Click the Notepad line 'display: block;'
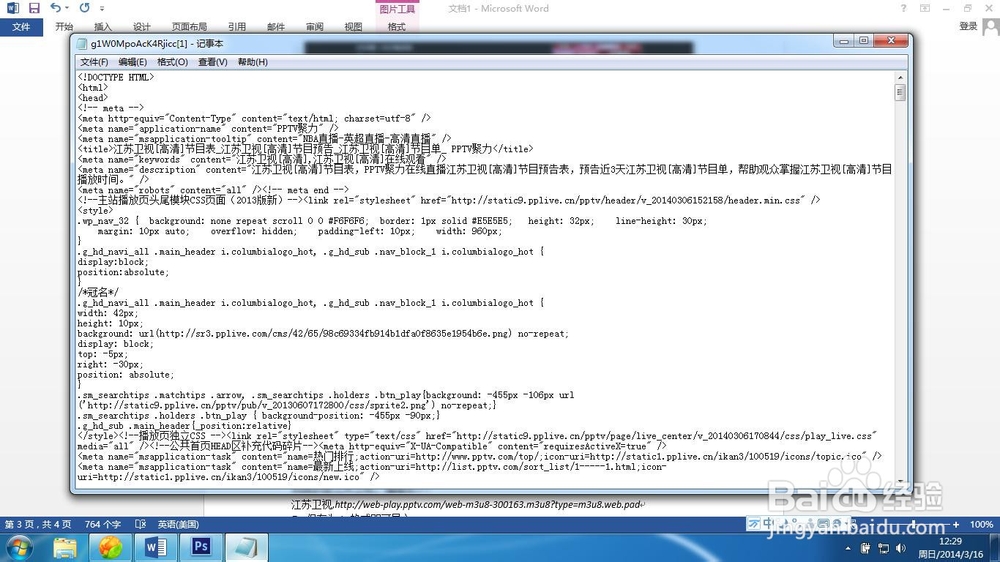The width and height of the screenshot is (1000, 562). [115, 344]
